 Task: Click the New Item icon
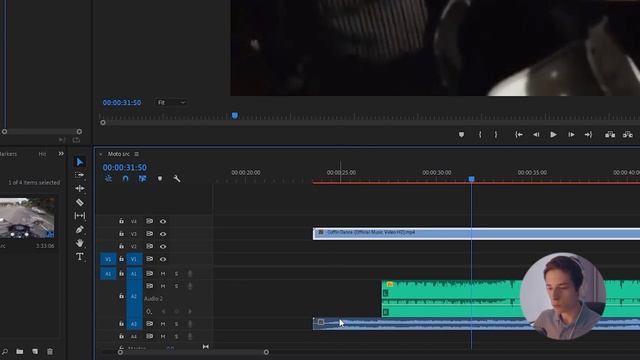click(35, 351)
